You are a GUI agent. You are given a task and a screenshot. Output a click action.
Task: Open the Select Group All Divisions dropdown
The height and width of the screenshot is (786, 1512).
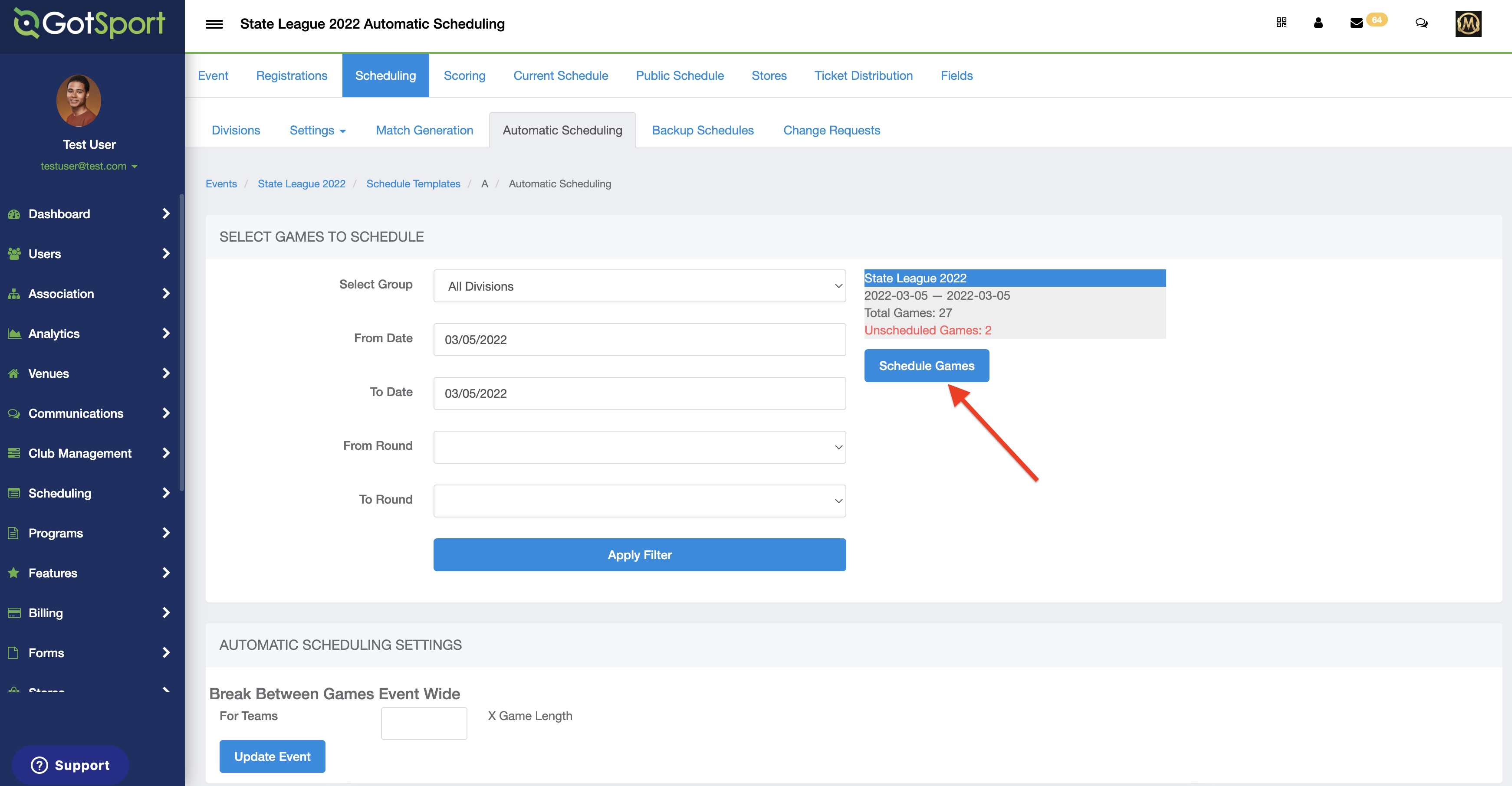(x=639, y=286)
